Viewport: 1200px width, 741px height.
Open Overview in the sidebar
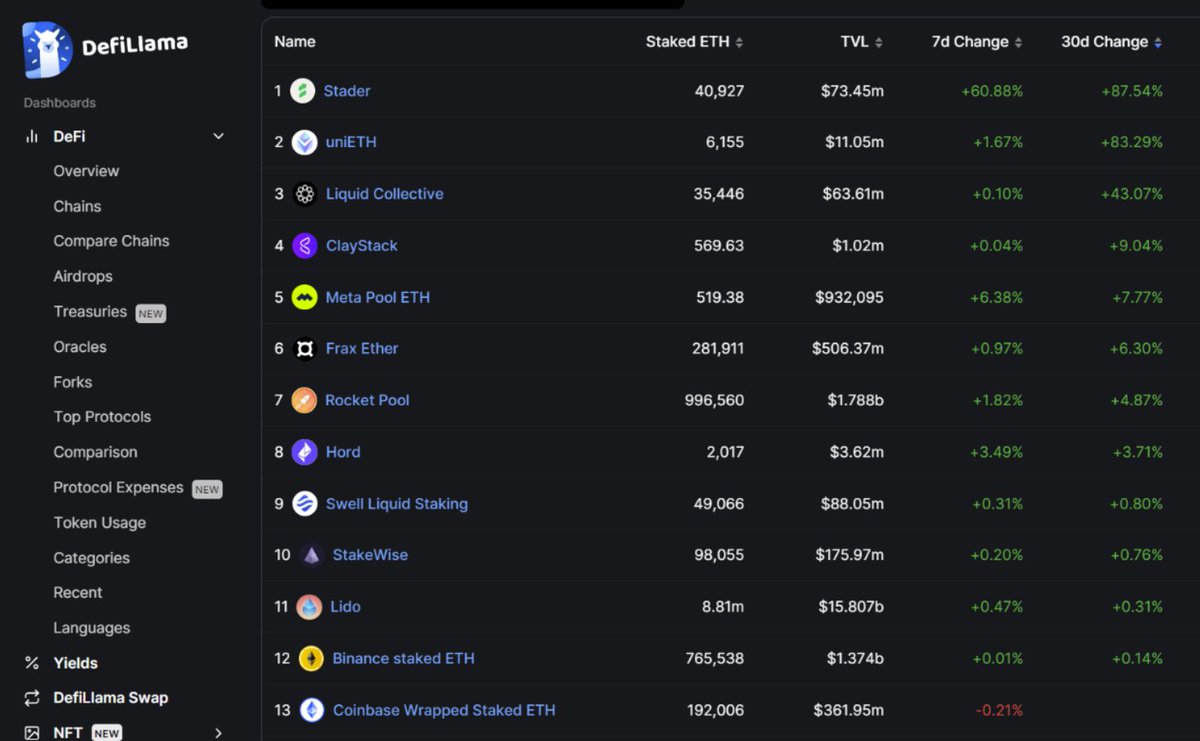click(86, 171)
